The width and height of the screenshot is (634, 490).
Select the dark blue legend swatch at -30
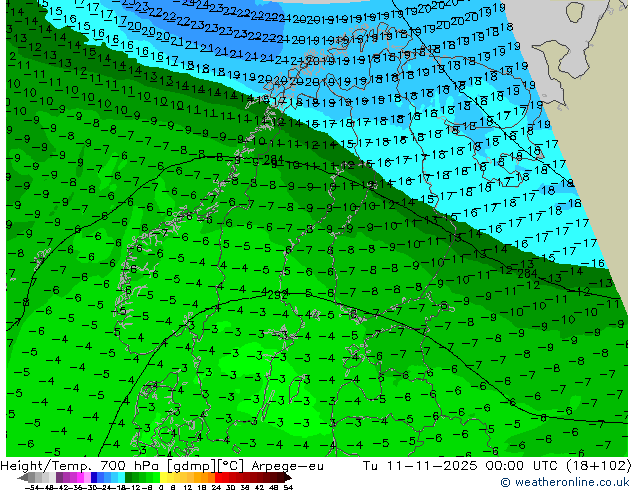94,478
